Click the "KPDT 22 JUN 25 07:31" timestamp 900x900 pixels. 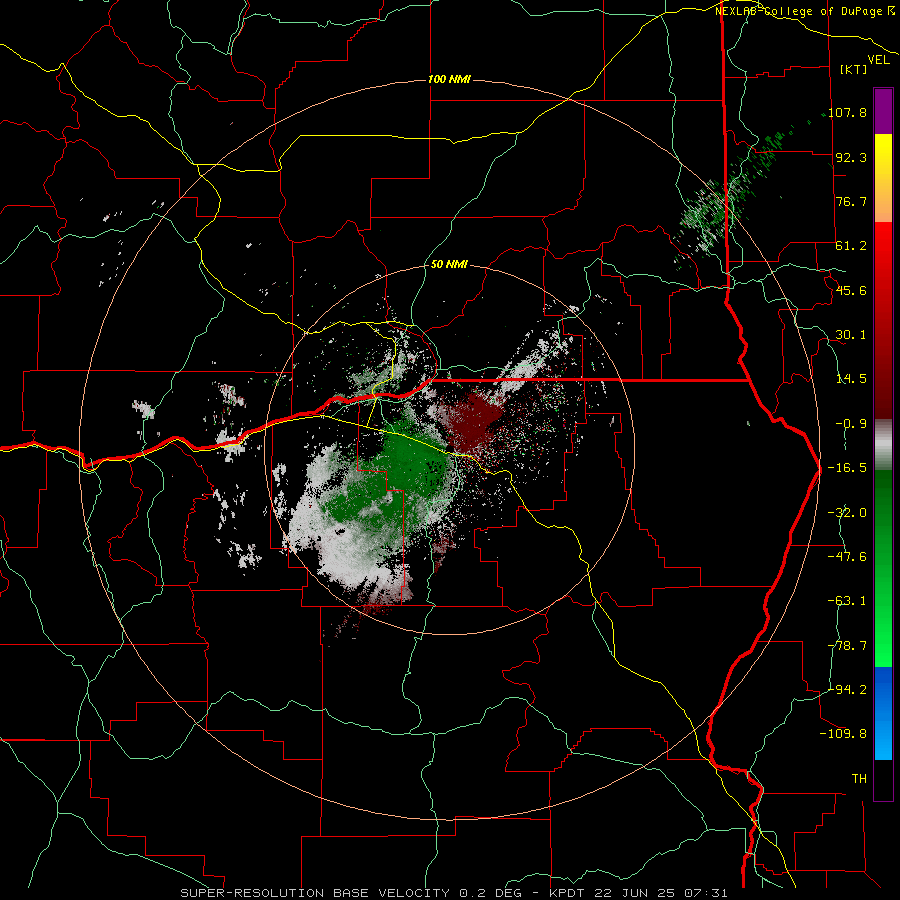coord(638,893)
